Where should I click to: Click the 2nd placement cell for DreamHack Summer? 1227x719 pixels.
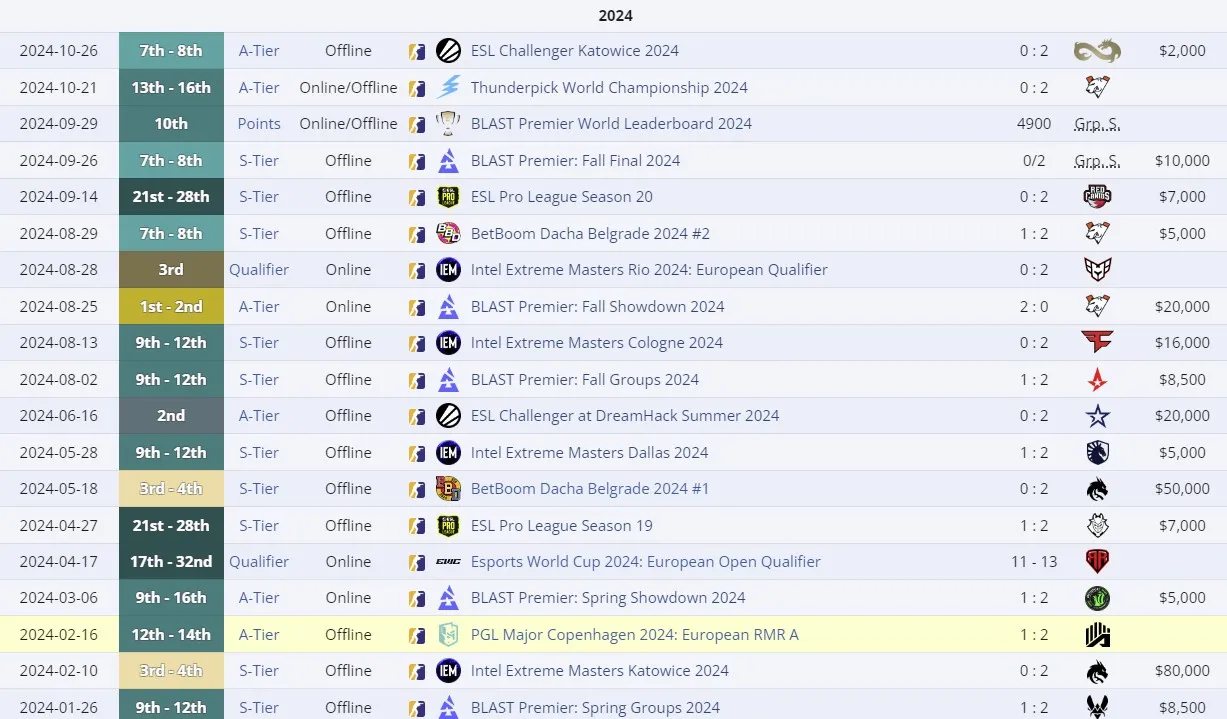(171, 416)
